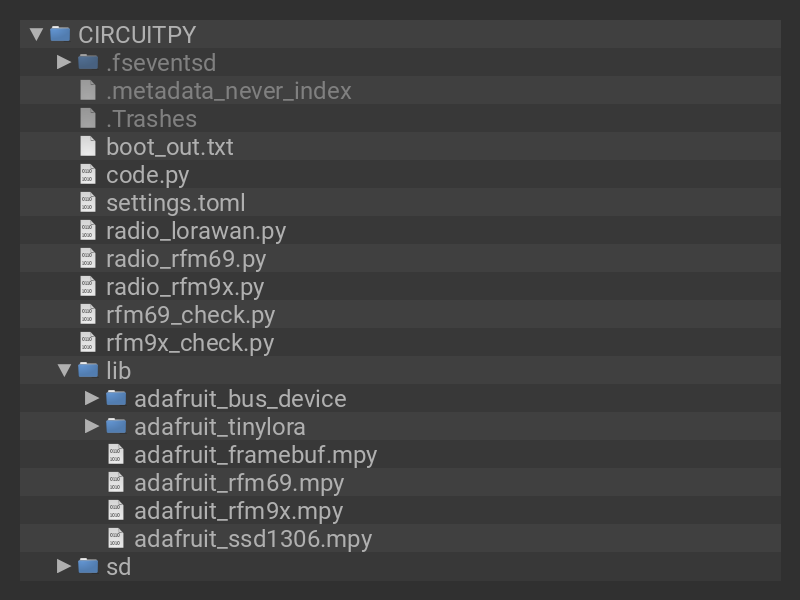The height and width of the screenshot is (600, 800).
Task: Expand the adafruit_tinylora folder
Action: pos(92,426)
